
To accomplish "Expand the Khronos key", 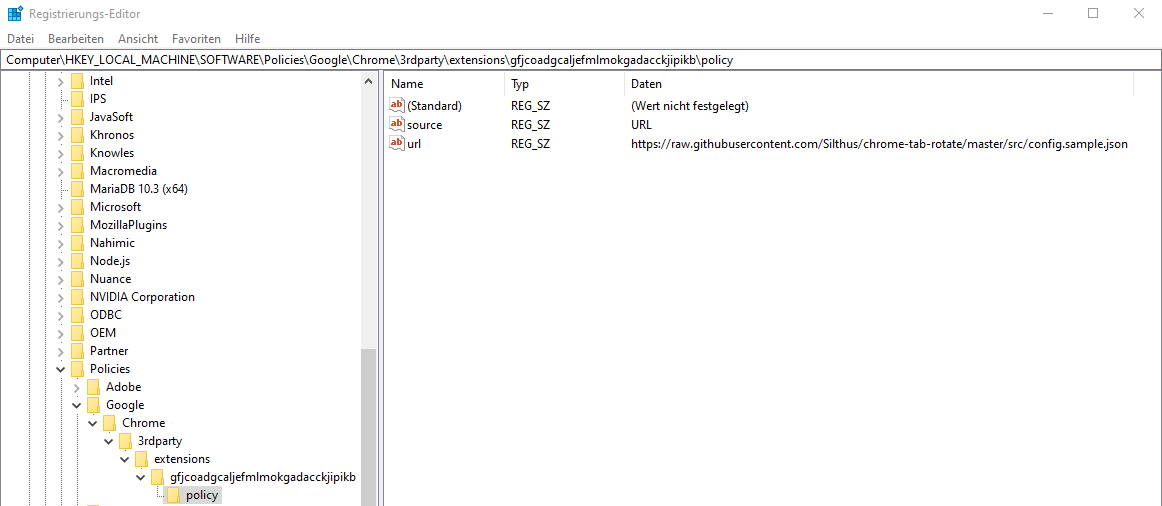I will pyautogui.click(x=61, y=135).
